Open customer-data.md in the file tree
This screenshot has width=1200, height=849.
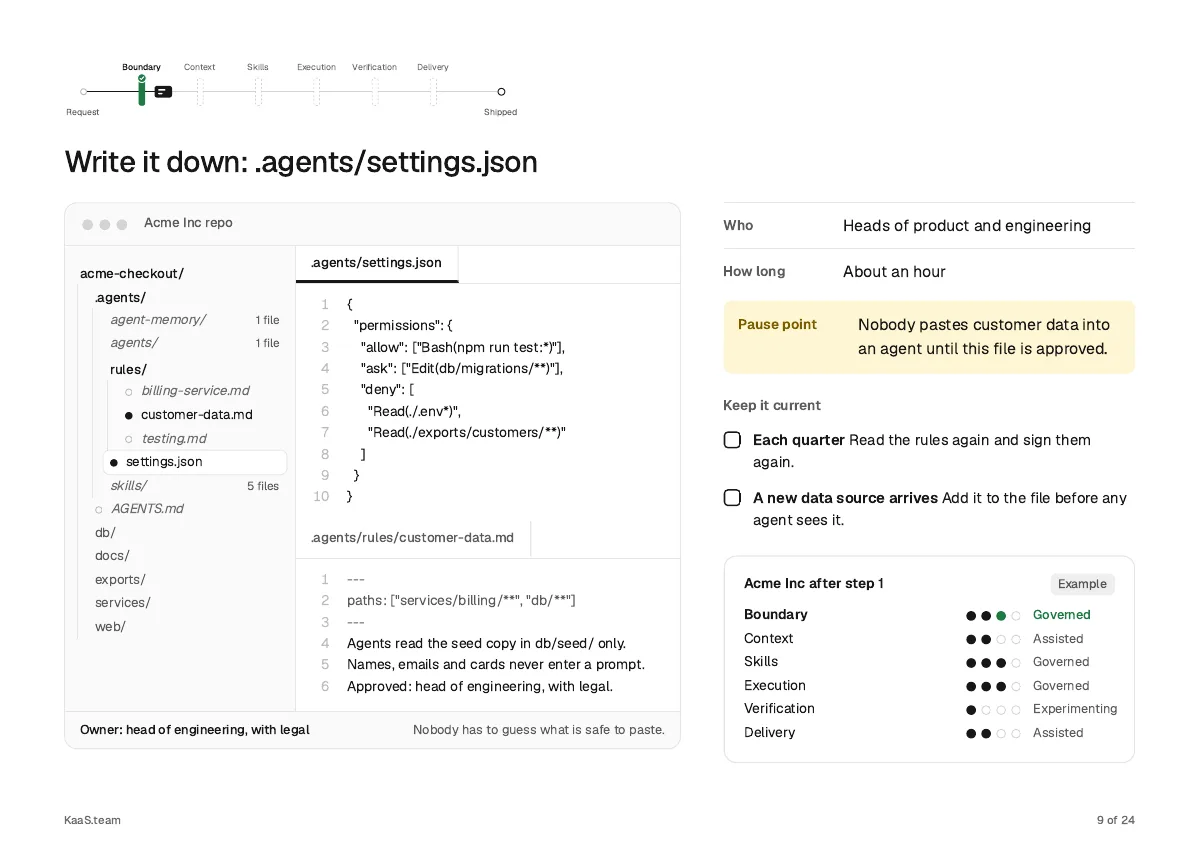197,415
